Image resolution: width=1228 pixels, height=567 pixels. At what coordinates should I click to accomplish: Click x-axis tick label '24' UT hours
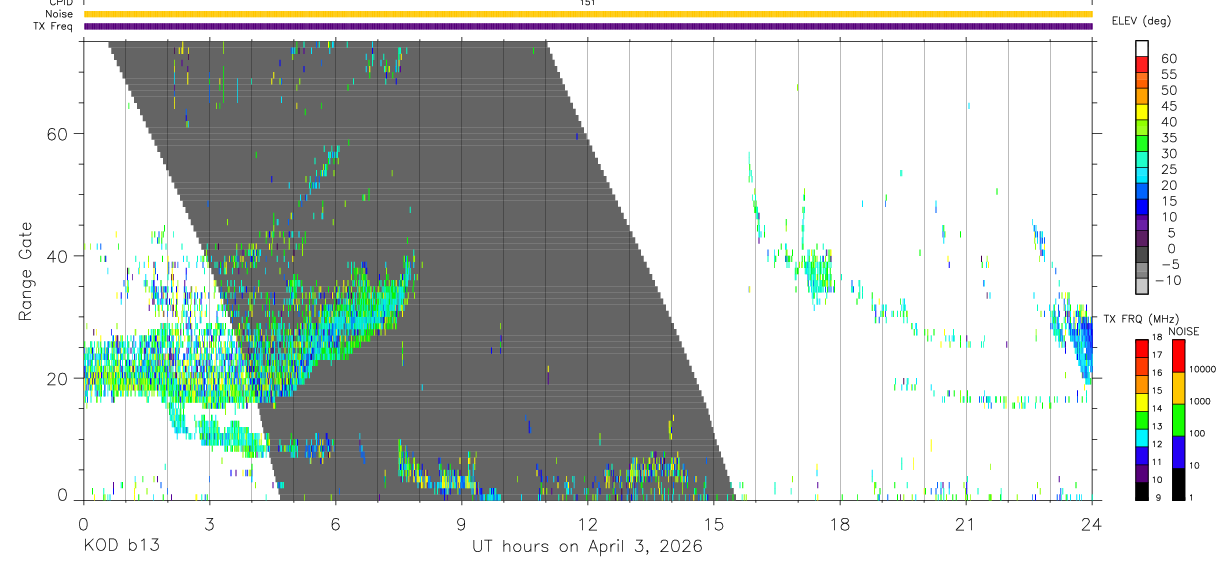click(x=1092, y=524)
